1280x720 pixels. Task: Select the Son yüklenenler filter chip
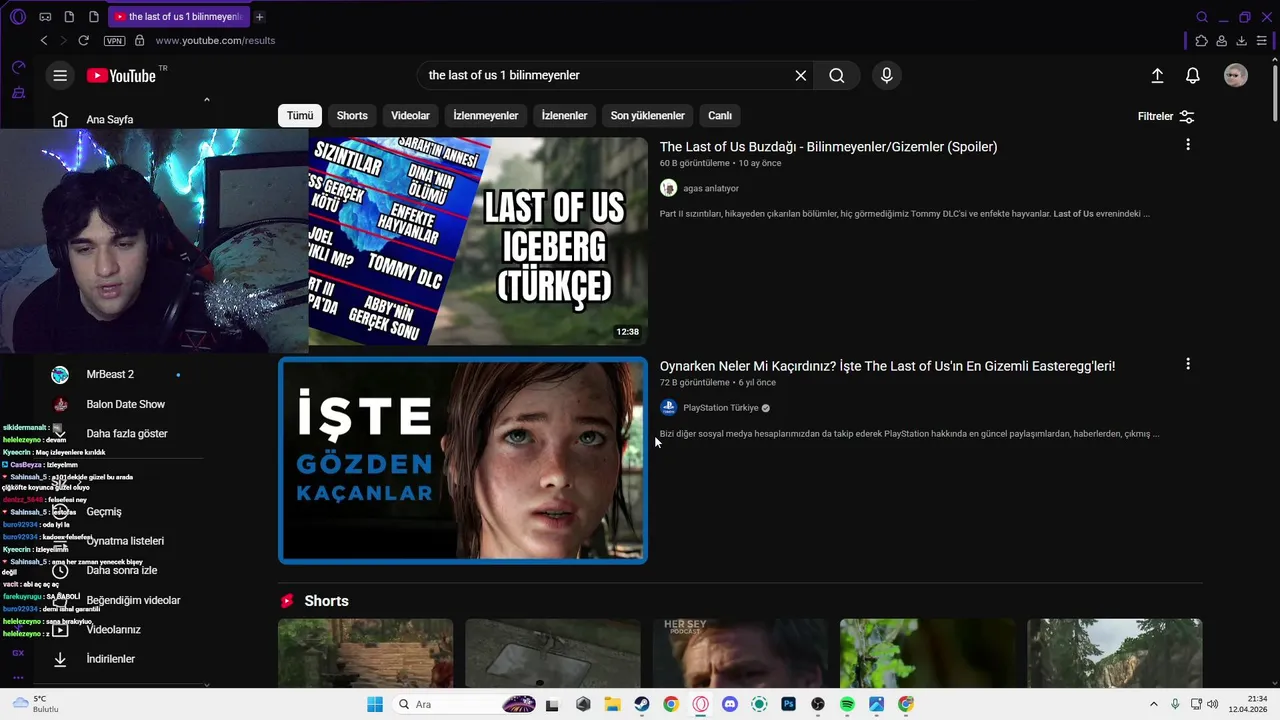tap(648, 116)
